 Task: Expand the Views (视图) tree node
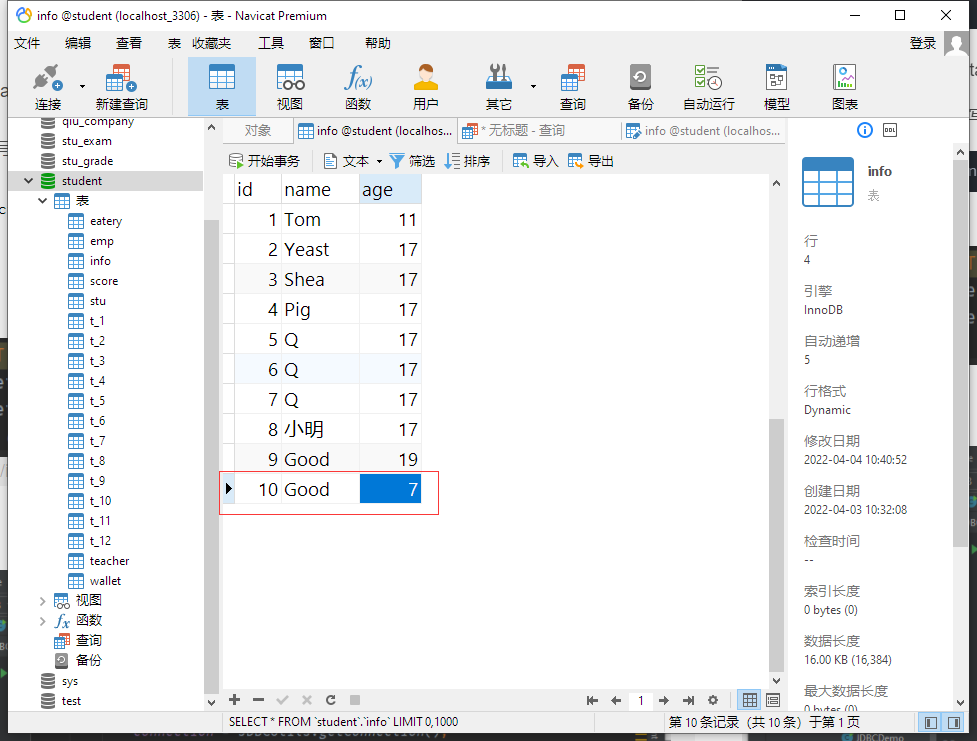42,601
